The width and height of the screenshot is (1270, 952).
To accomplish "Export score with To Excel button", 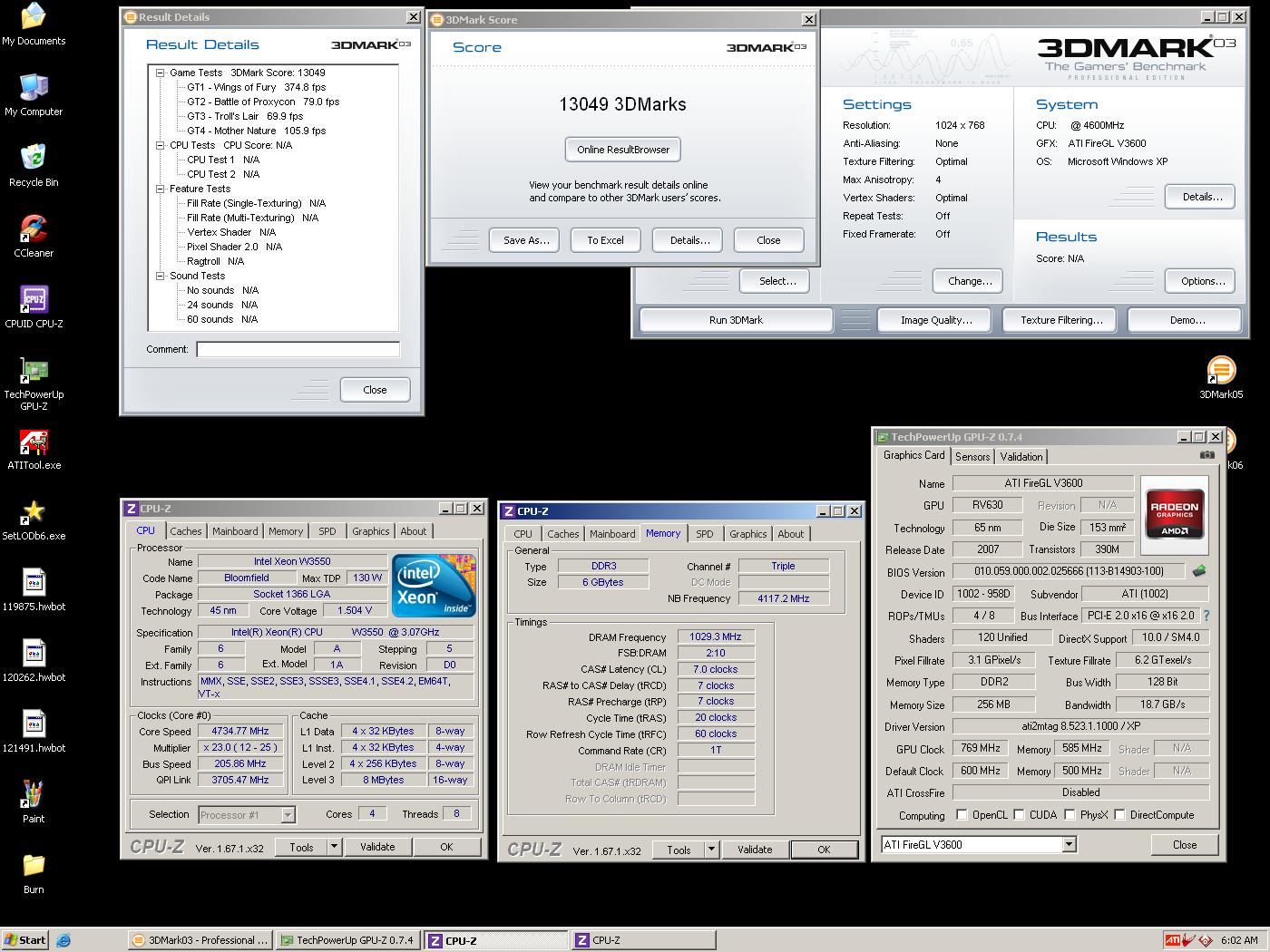I will point(605,240).
